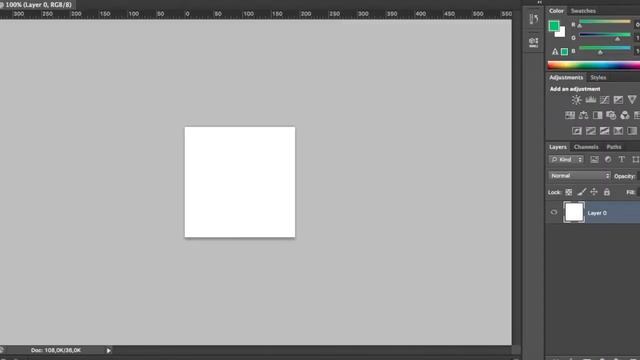Add a Vibrance adjustment
The height and width of the screenshot is (360, 640).
pyautogui.click(x=632, y=100)
